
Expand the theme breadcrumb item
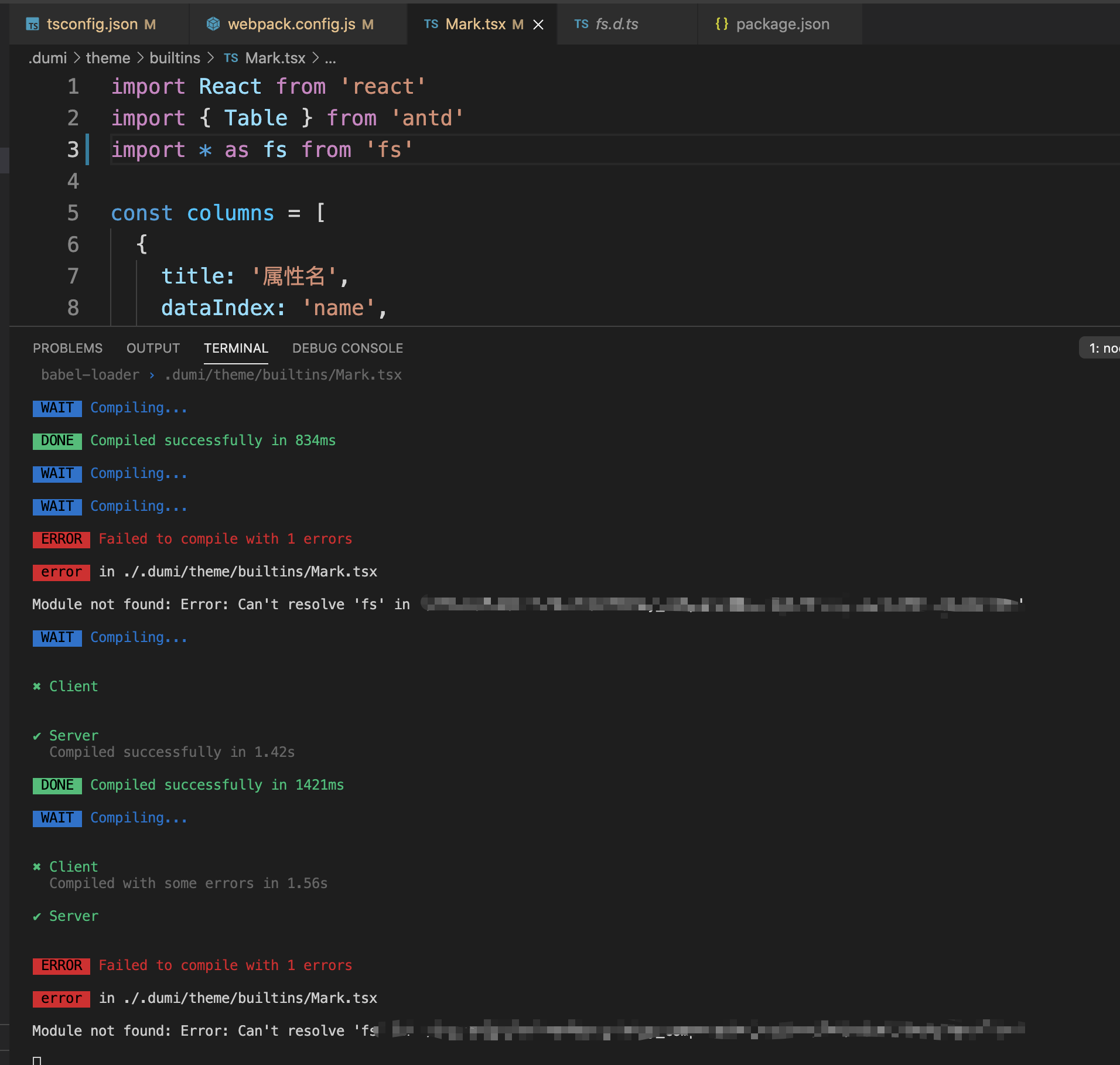pos(107,58)
